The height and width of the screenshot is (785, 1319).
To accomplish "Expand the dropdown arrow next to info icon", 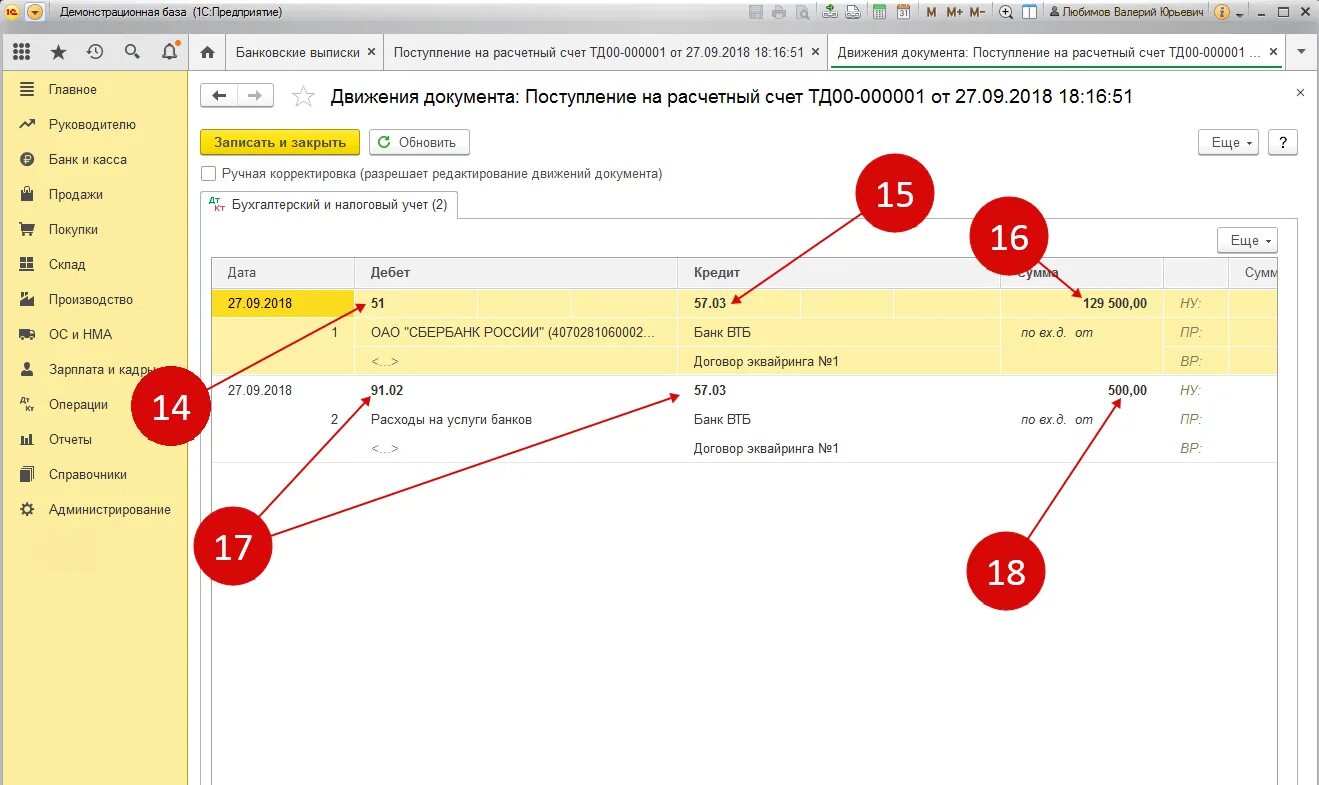I will [x=1240, y=14].
